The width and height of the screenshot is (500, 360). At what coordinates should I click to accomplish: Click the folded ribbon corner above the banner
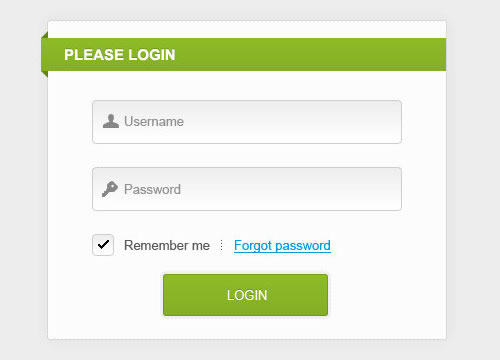45,35
